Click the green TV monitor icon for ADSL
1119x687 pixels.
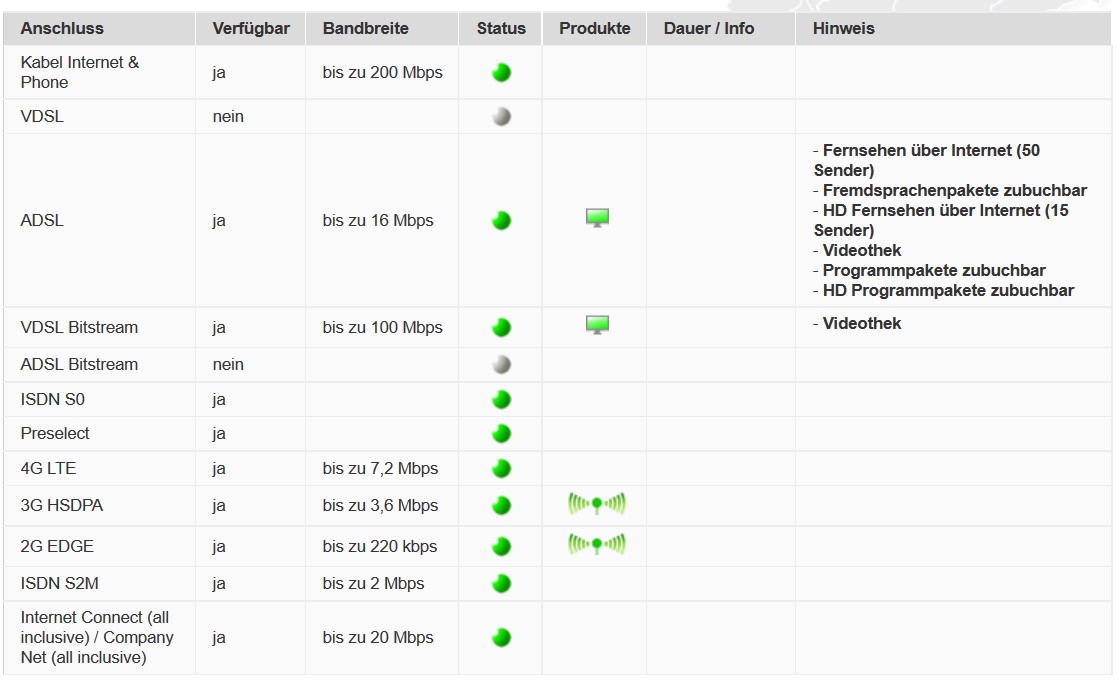pyautogui.click(x=597, y=218)
